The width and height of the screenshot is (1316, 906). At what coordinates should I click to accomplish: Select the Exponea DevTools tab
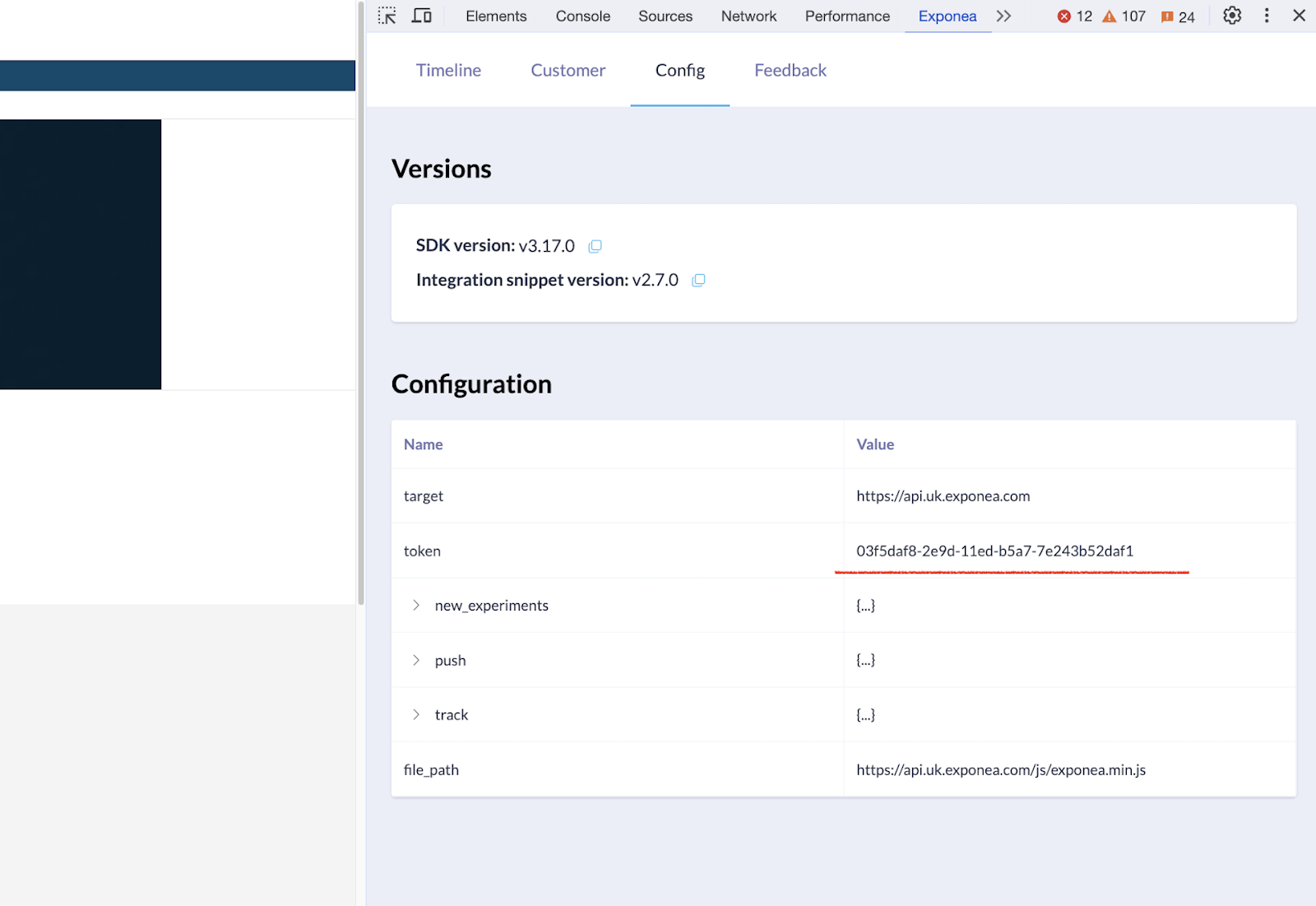tap(948, 16)
